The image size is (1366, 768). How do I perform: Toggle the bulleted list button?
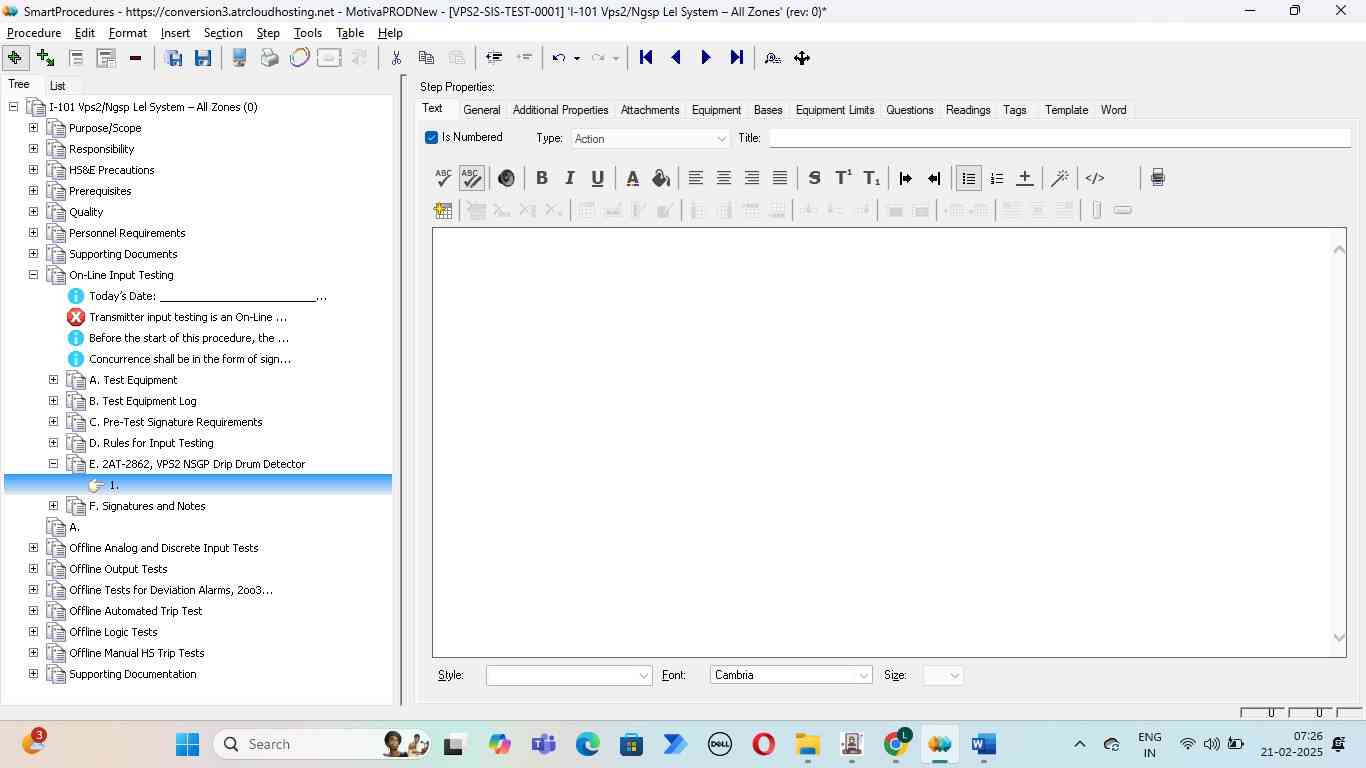click(968, 178)
